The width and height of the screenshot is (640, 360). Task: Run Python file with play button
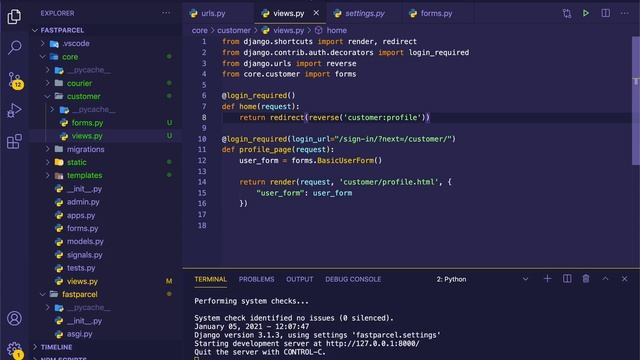[x=586, y=13]
